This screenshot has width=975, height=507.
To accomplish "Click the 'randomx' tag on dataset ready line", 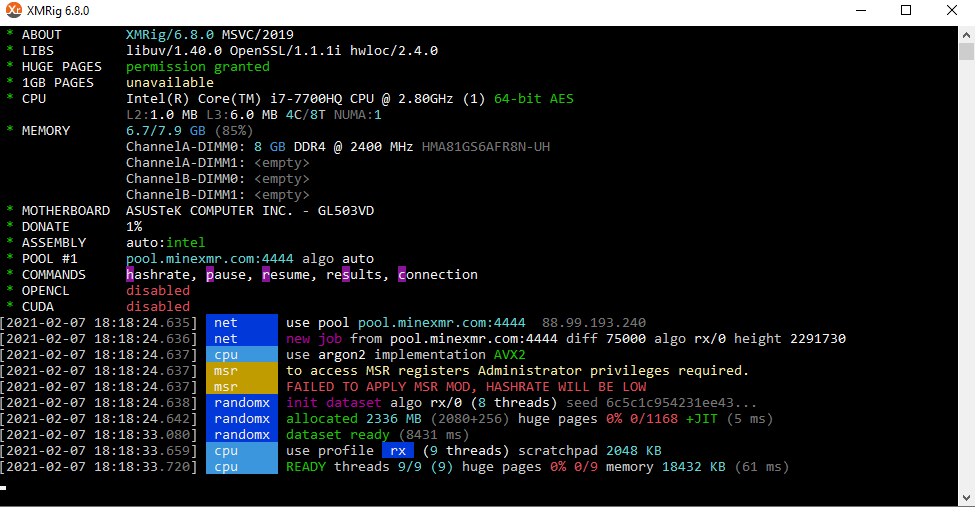I will click(x=242, y=434).
